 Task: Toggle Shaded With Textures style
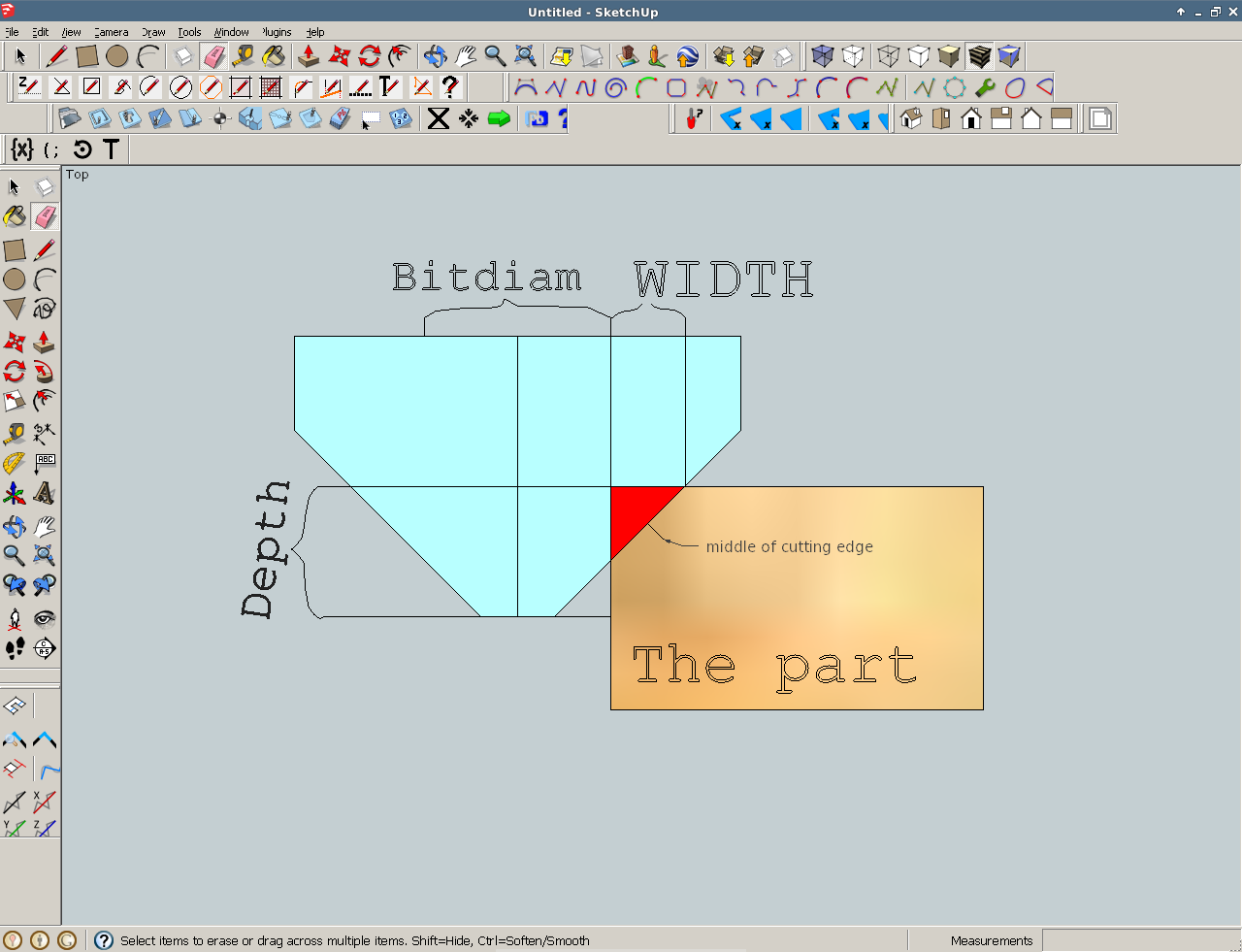pos(979,56)
